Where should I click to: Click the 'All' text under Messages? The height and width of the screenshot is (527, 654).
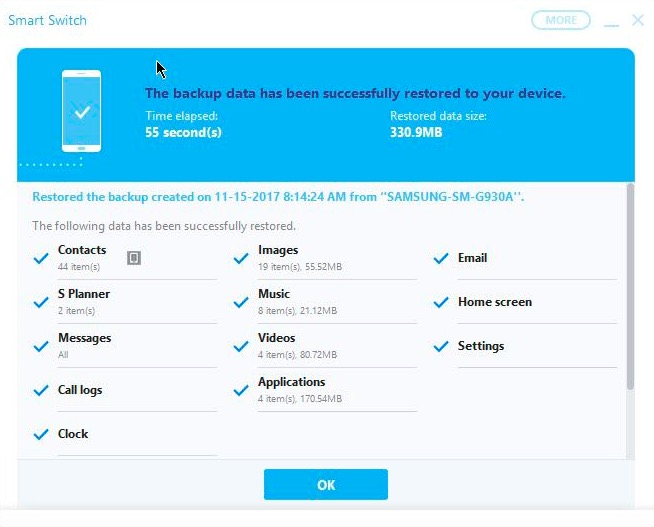[x=63, y=355]
